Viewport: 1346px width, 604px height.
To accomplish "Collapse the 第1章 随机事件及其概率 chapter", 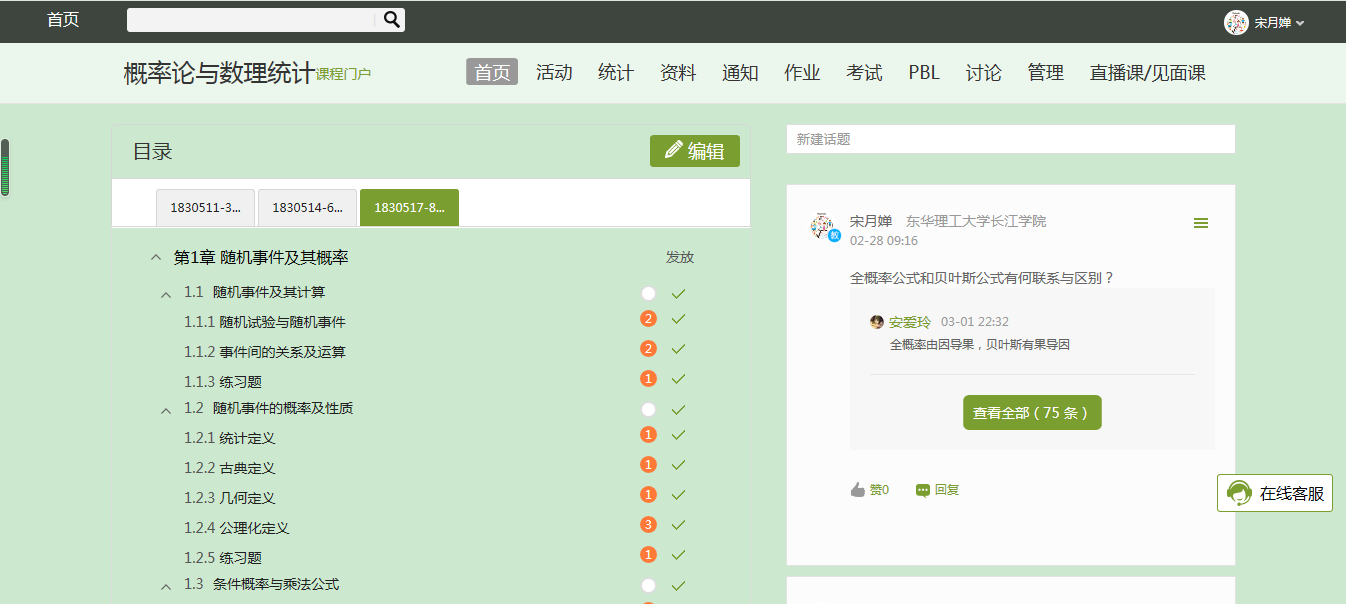I will pos(155,258).
